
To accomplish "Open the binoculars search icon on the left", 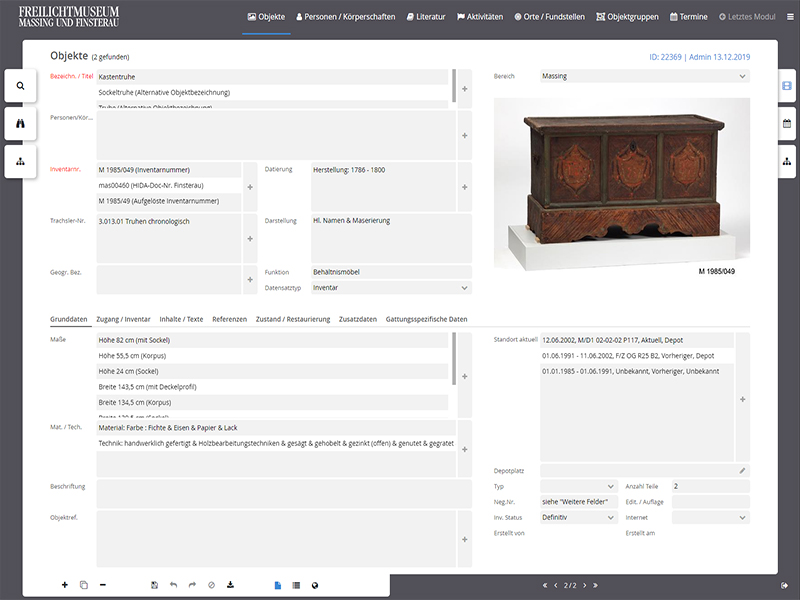I will point(19,123).
